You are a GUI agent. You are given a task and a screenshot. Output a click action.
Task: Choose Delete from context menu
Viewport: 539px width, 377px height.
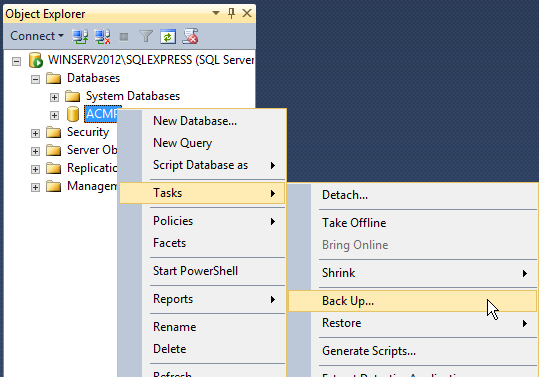click(202, 349)
